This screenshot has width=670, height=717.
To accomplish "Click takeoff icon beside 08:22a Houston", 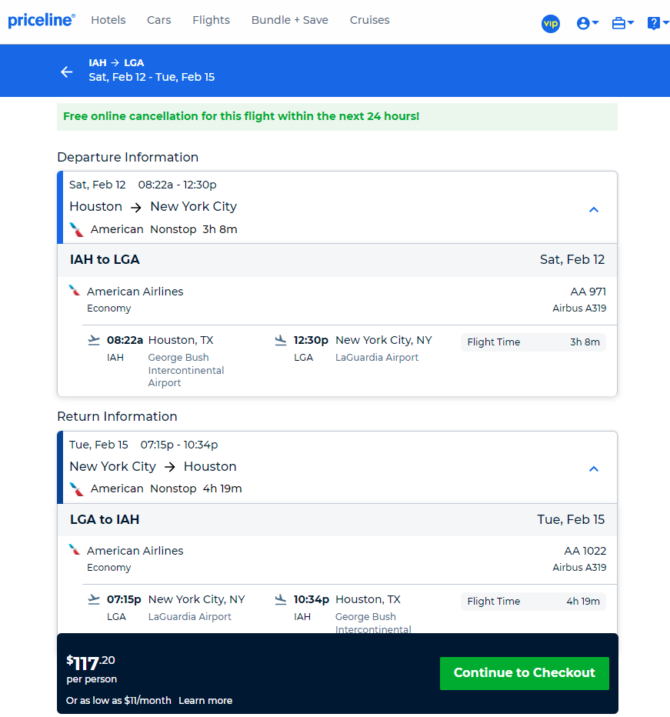I will 94,340.
